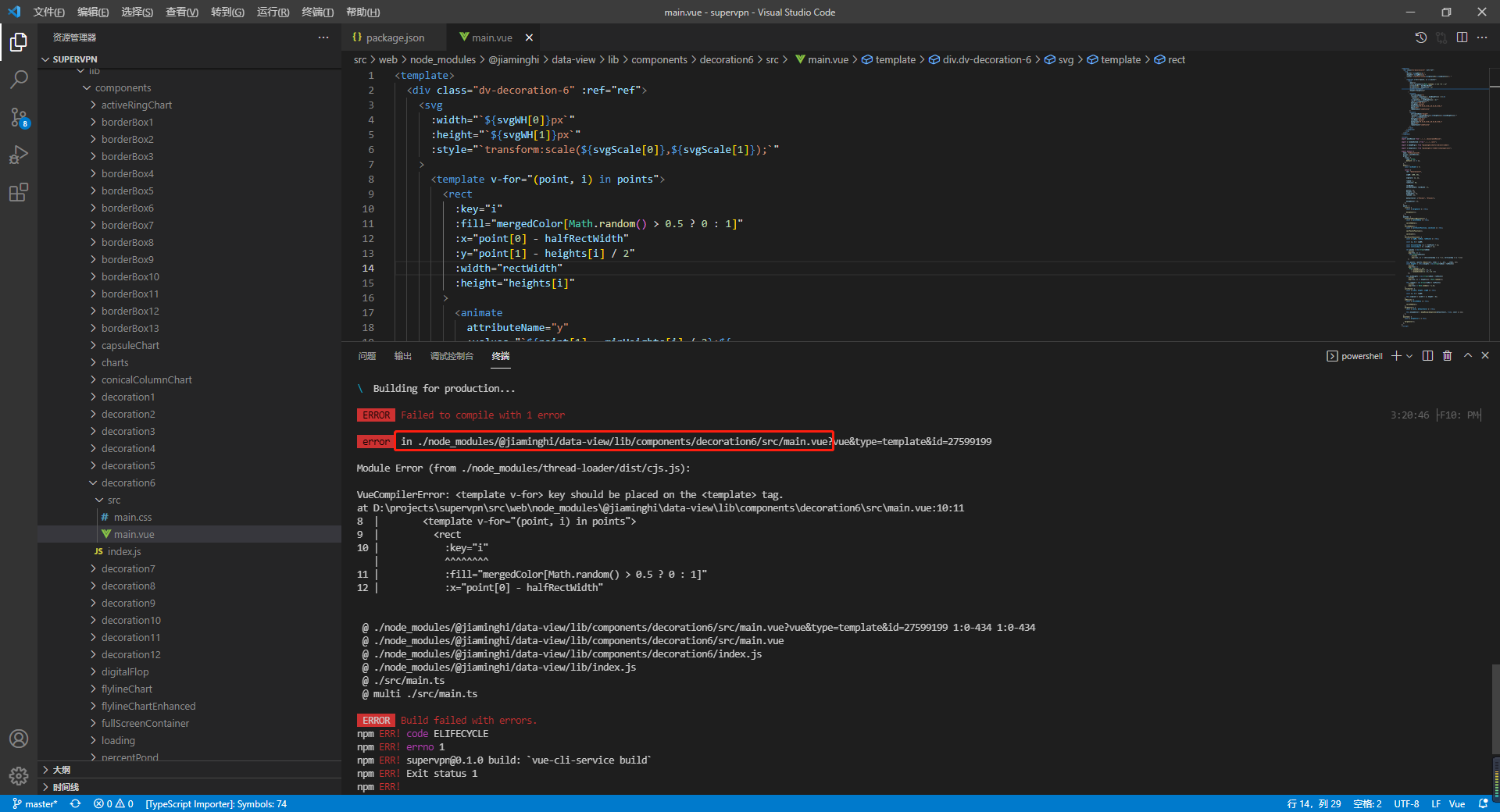The width and height of the screenshot is (1500, 812).
Task: Open the 查看 menu
Action: point(181,12)
